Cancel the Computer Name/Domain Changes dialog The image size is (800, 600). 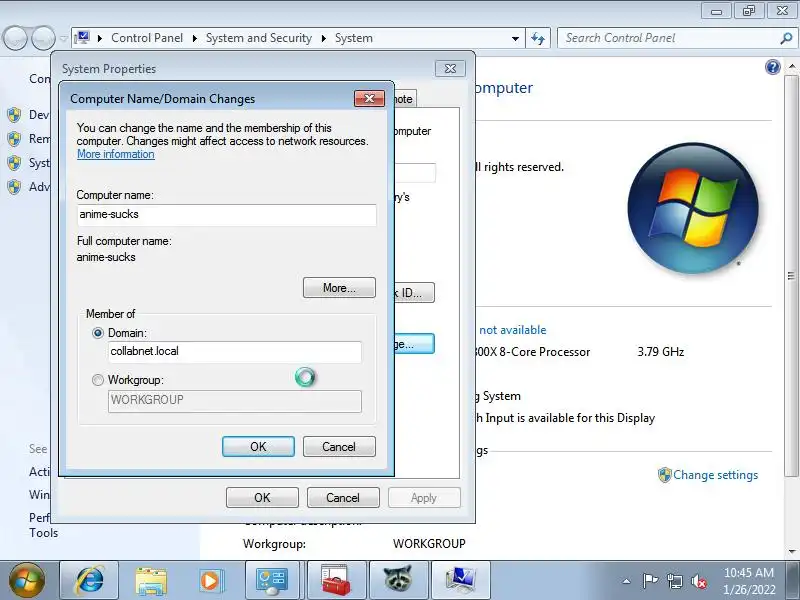click(x=339, y=446)
